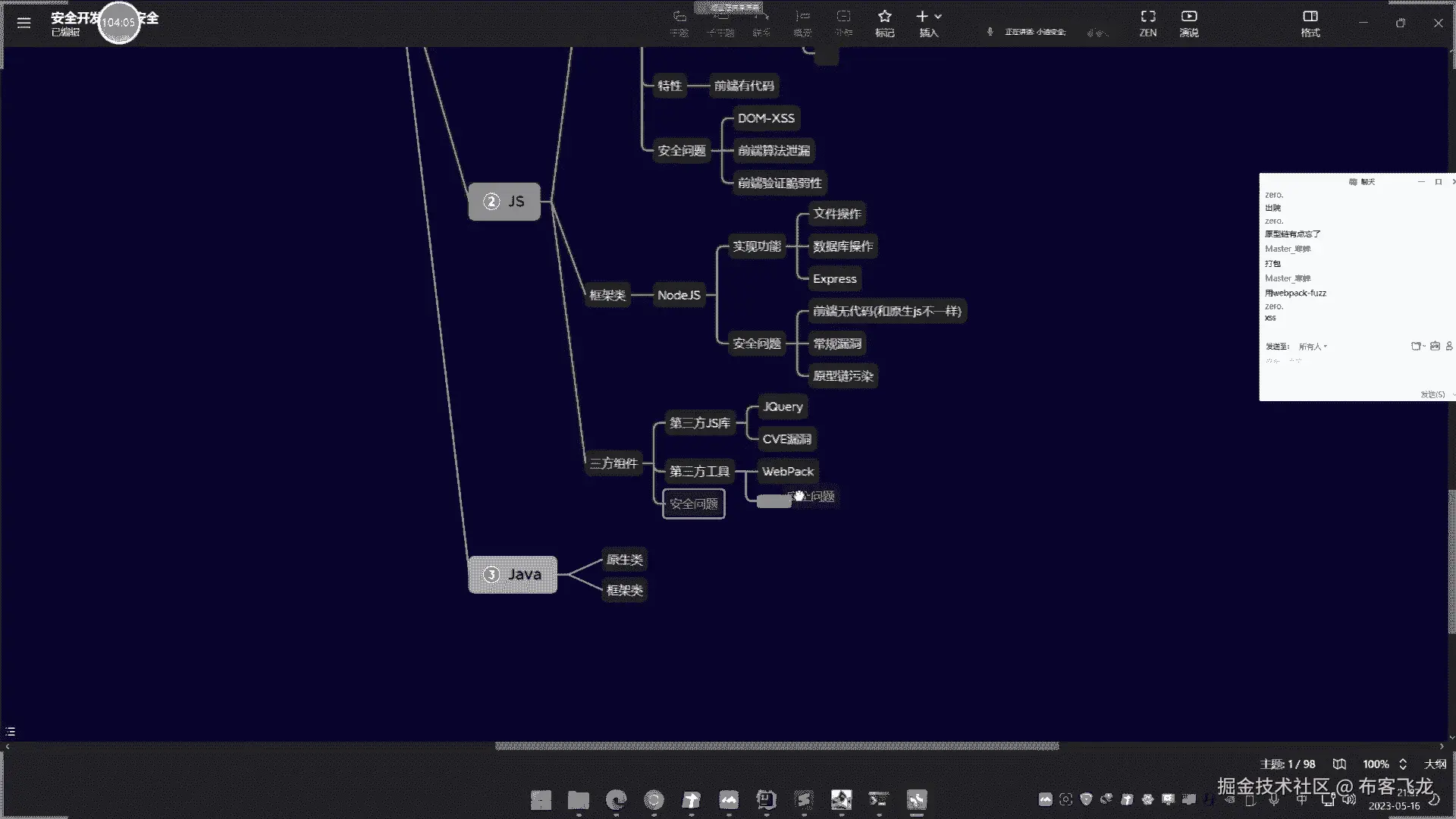The height and width of the screenshot is (819, 1456).
Task: Toggle the 中 input method indicator
Action: coord(1301,799)
